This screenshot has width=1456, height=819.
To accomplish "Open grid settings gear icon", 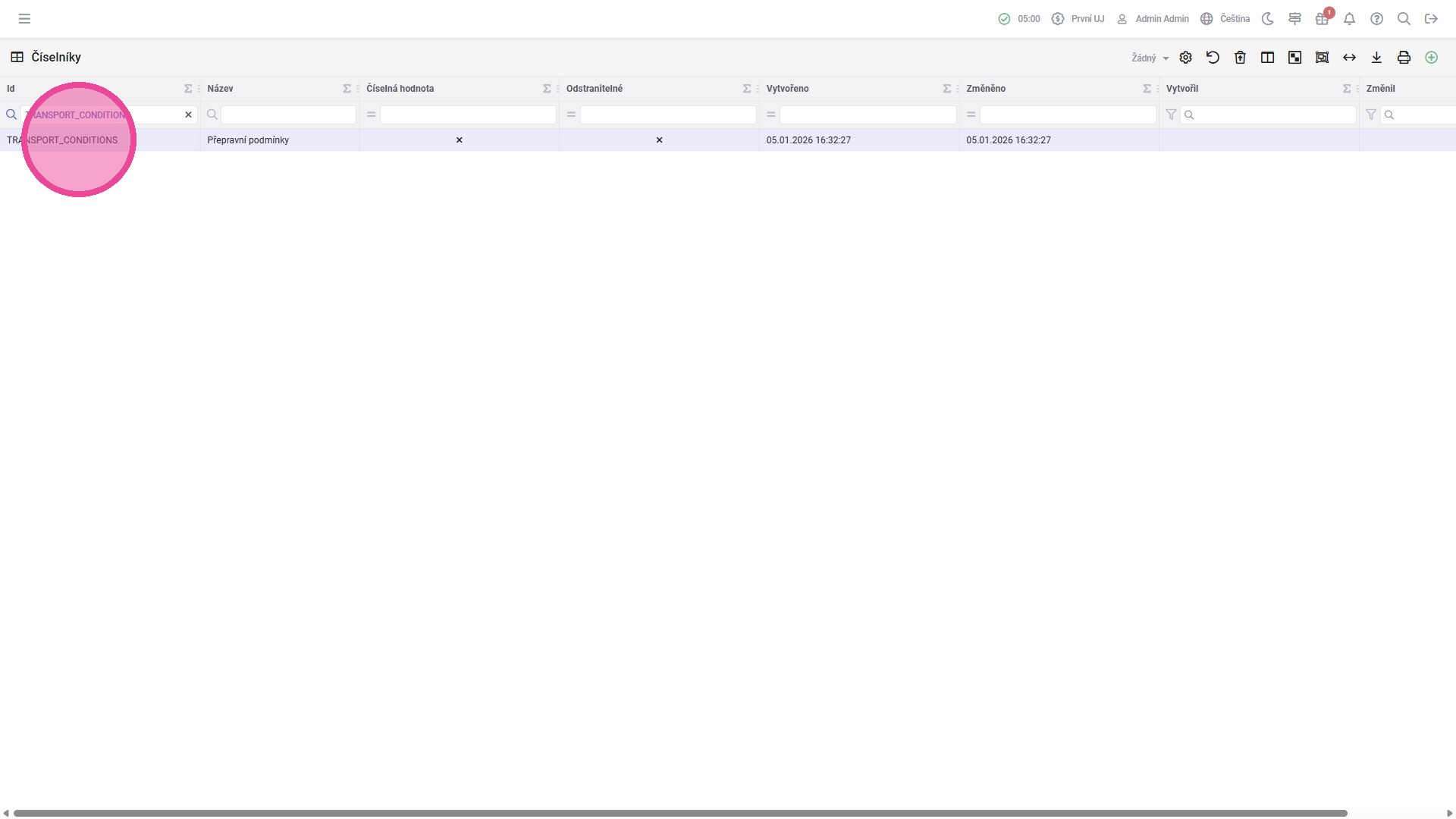I will pyautogui.click(x=1185, y=58).
